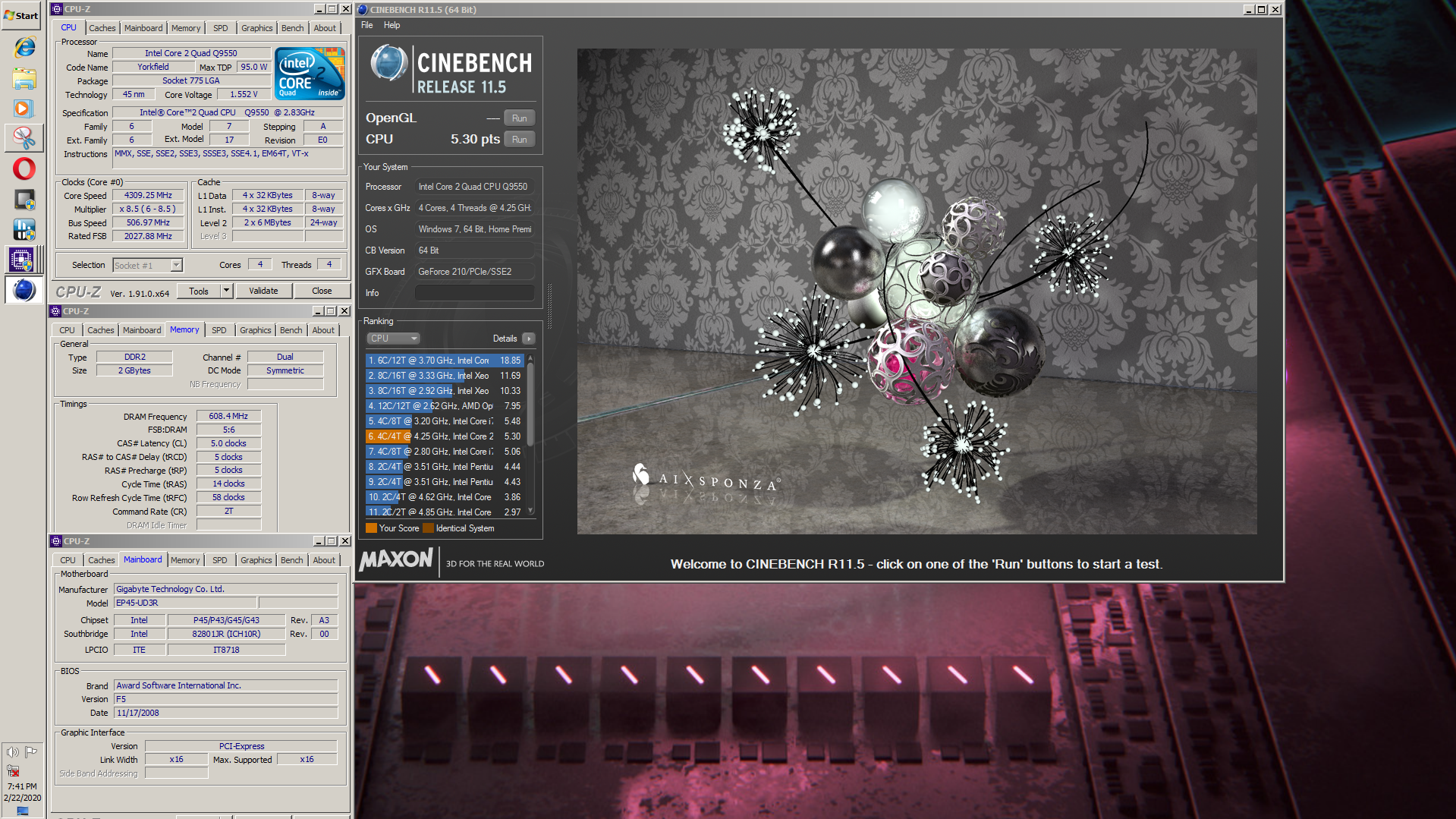Switch to Graphics tab in top CPU-Z window

(x=256, y=28)
